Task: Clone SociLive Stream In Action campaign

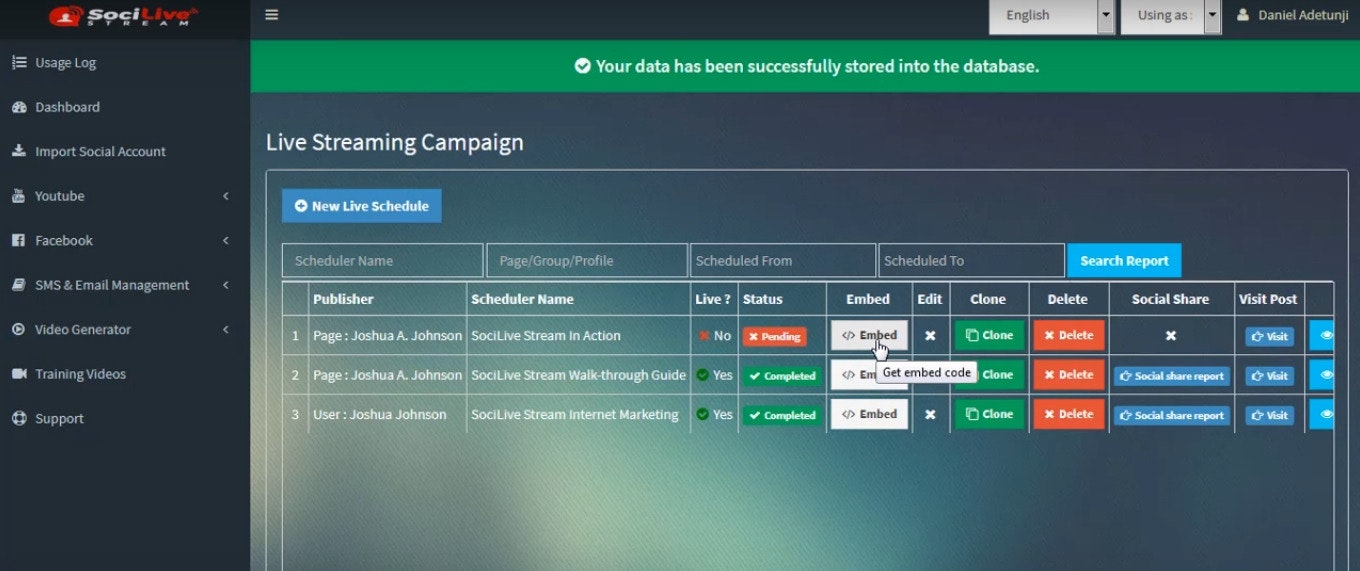Action: (x=989, y=335)
